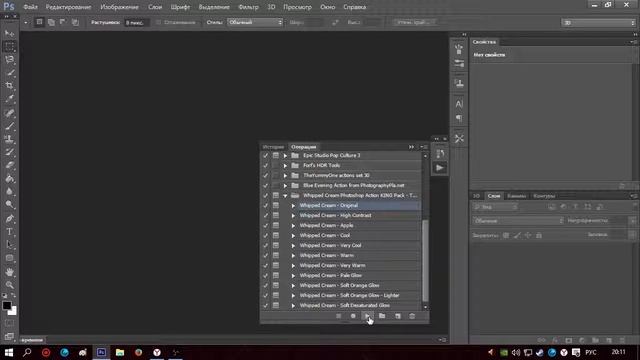This screenshot has height=360, width=640.
Task: Open File Explorer from taskbar
Action: pos(120,352)
